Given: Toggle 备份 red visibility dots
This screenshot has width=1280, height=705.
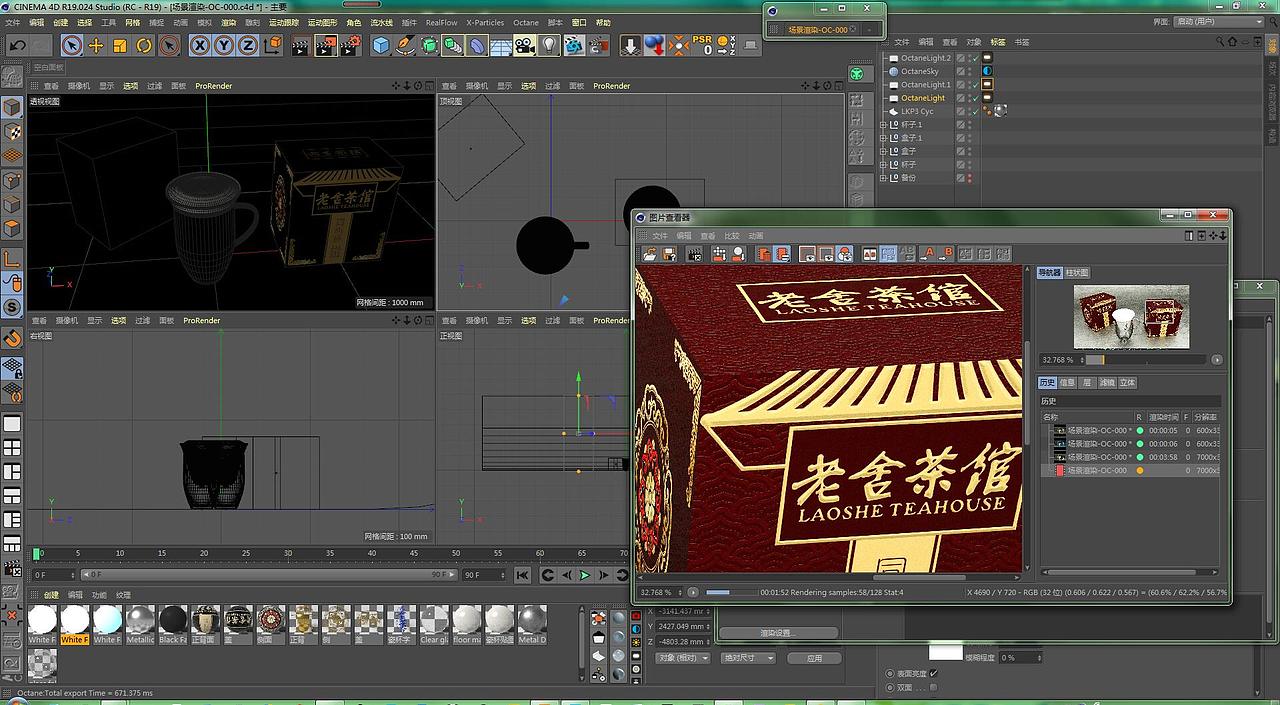Looking at the screenshot, I should (x=969, y=177).
